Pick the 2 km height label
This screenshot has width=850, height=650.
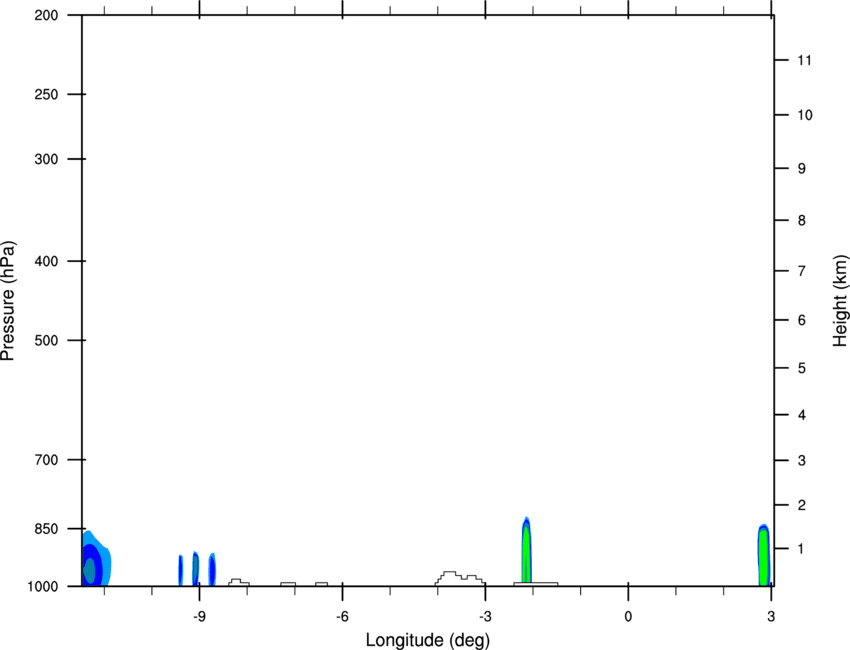(x=802, y=505)
